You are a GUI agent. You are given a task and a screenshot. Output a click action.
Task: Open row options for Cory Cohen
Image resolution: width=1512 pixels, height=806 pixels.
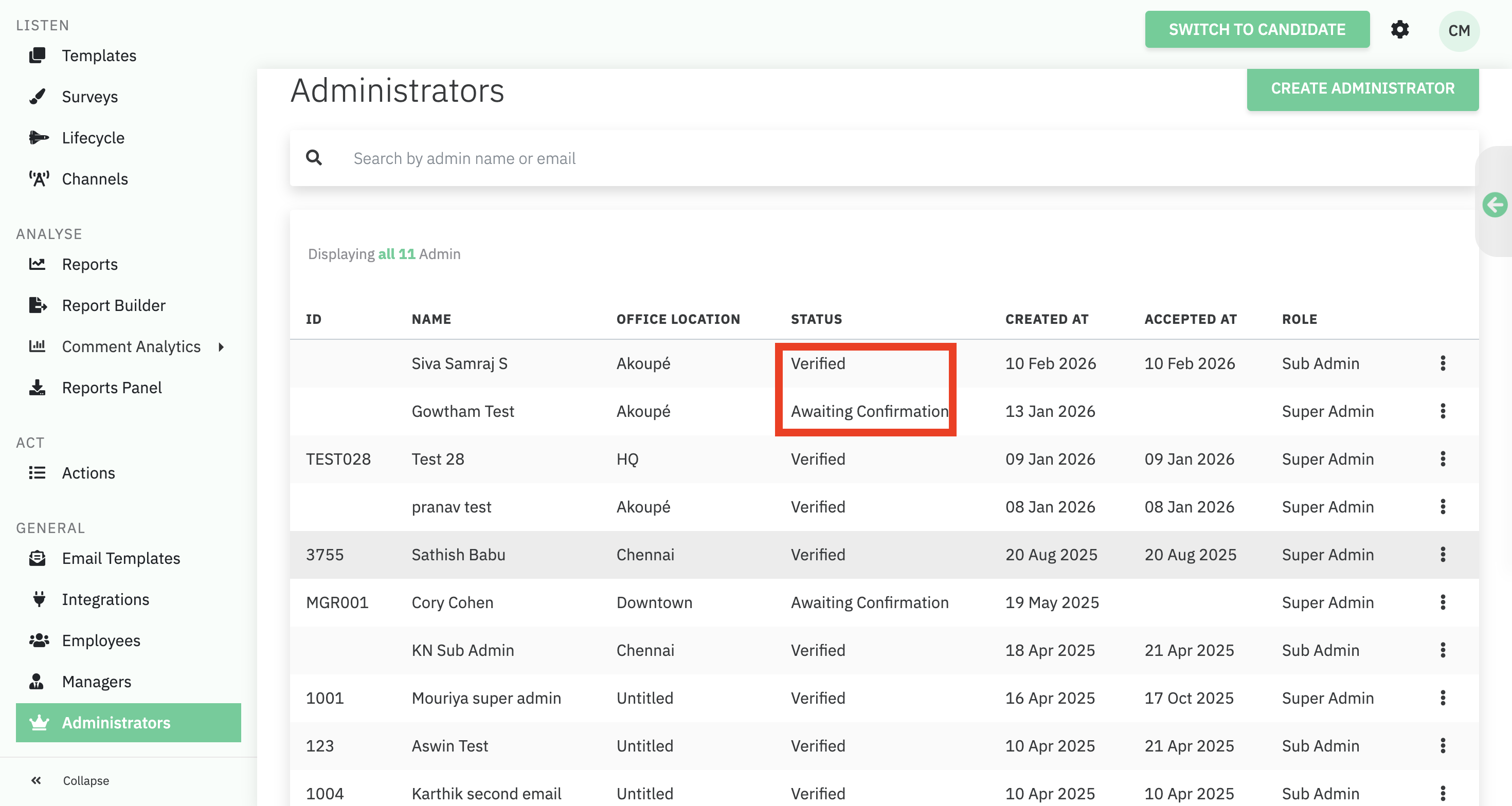(x=1442, y=602)
